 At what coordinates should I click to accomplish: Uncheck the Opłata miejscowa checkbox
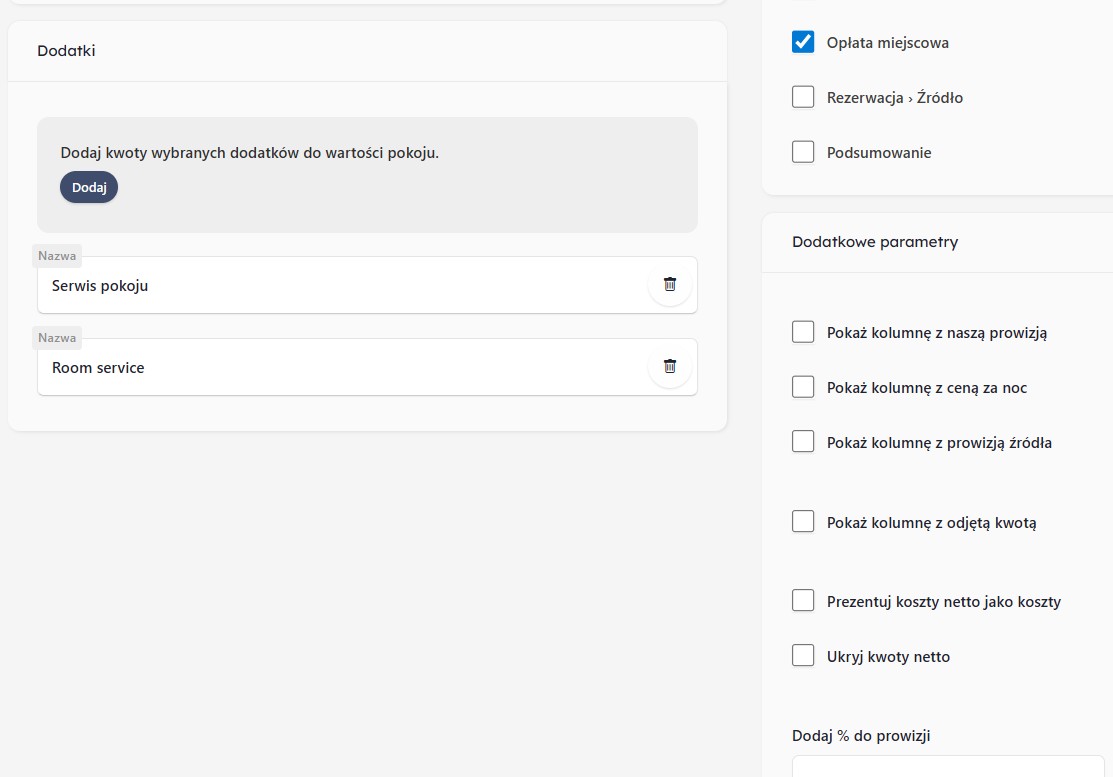(803, 42)
